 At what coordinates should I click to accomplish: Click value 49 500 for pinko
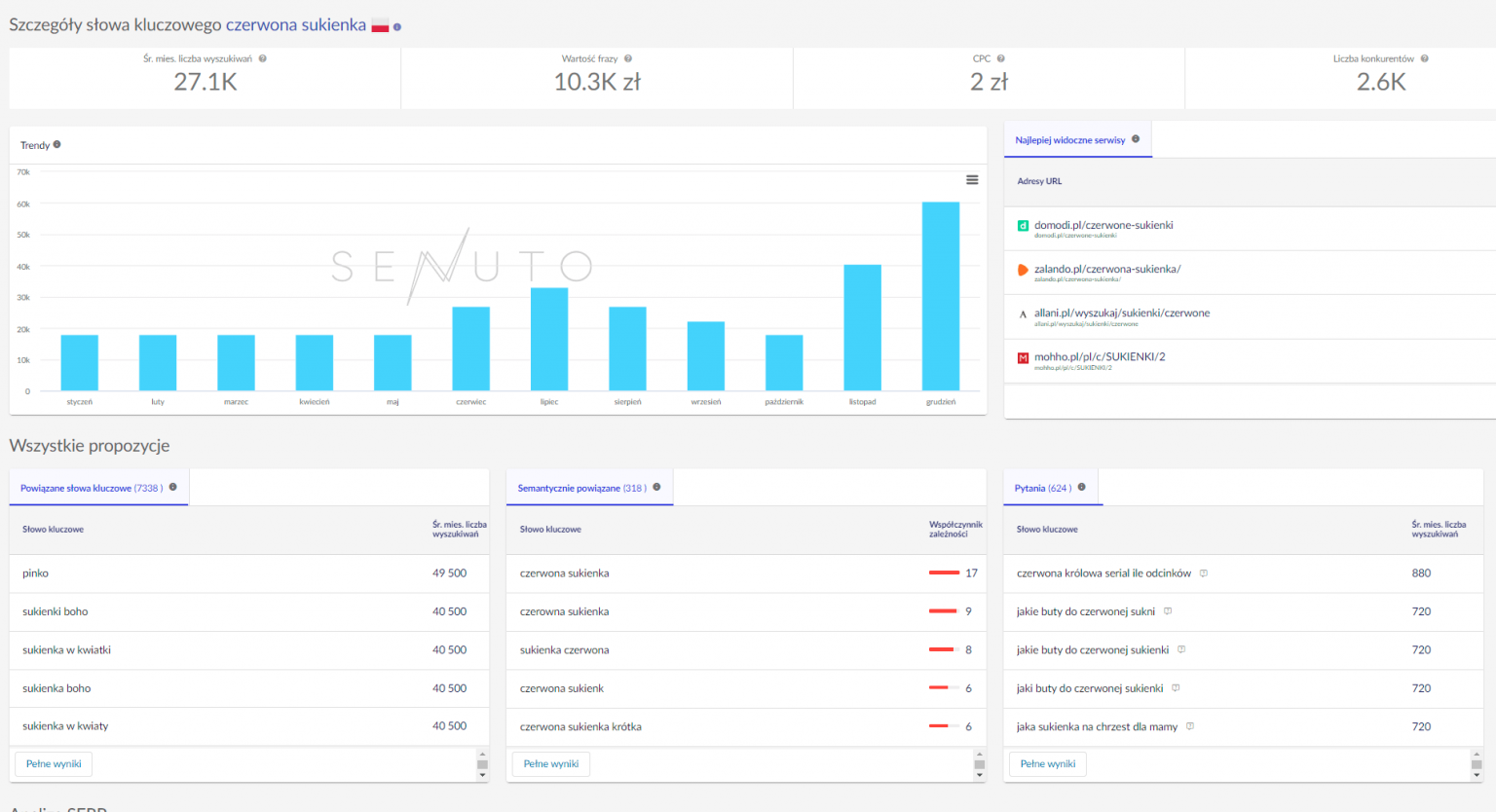tap(450, 572)
